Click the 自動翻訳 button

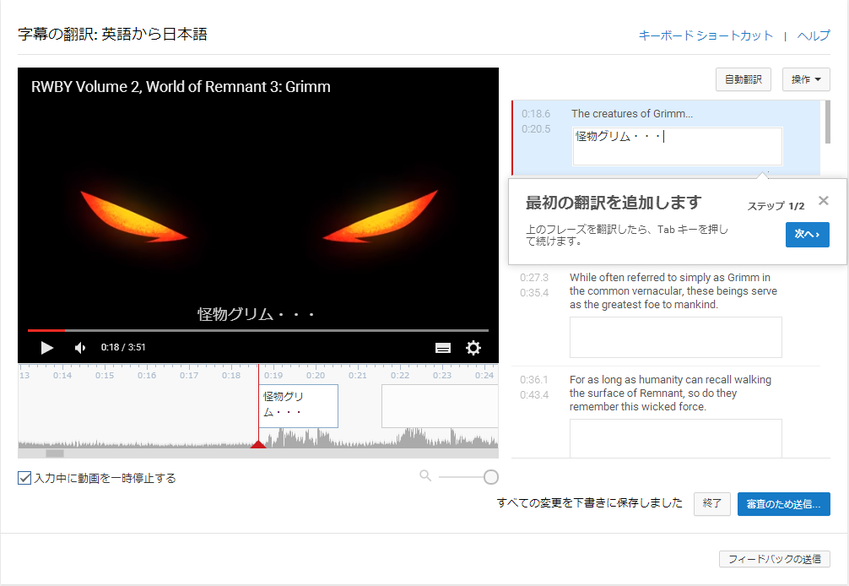tap(743, 80)
